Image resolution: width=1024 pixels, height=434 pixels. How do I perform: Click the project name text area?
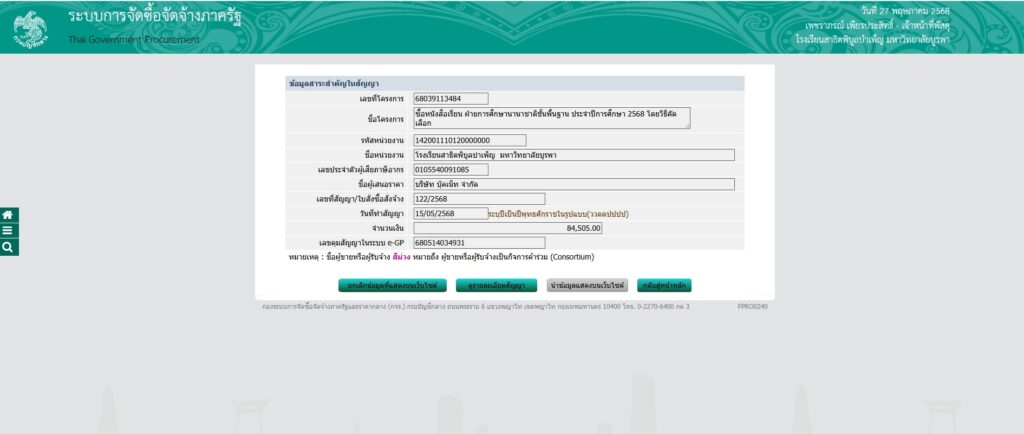click(550, 118)
